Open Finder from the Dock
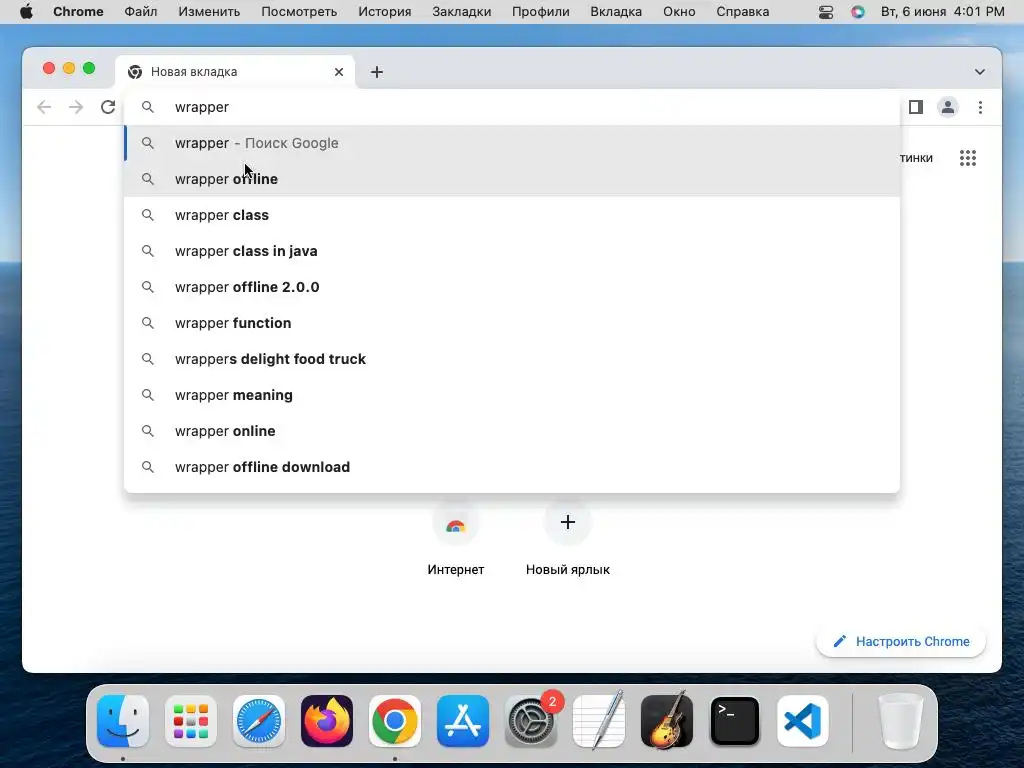This screenshot has width=1024, height=768. (123, 721)
